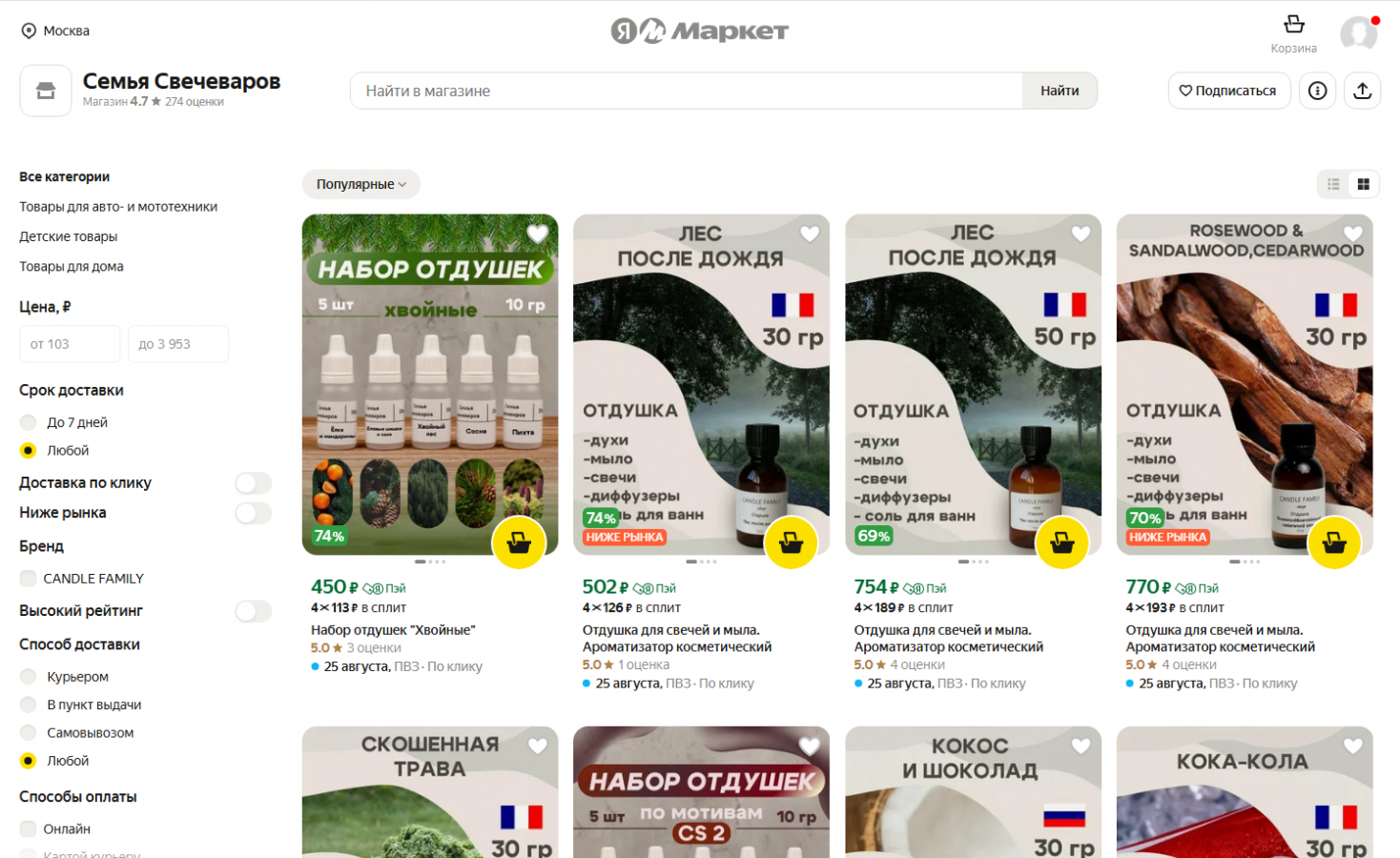
Task: Click the shop info icon
Action: [1317, 91]
